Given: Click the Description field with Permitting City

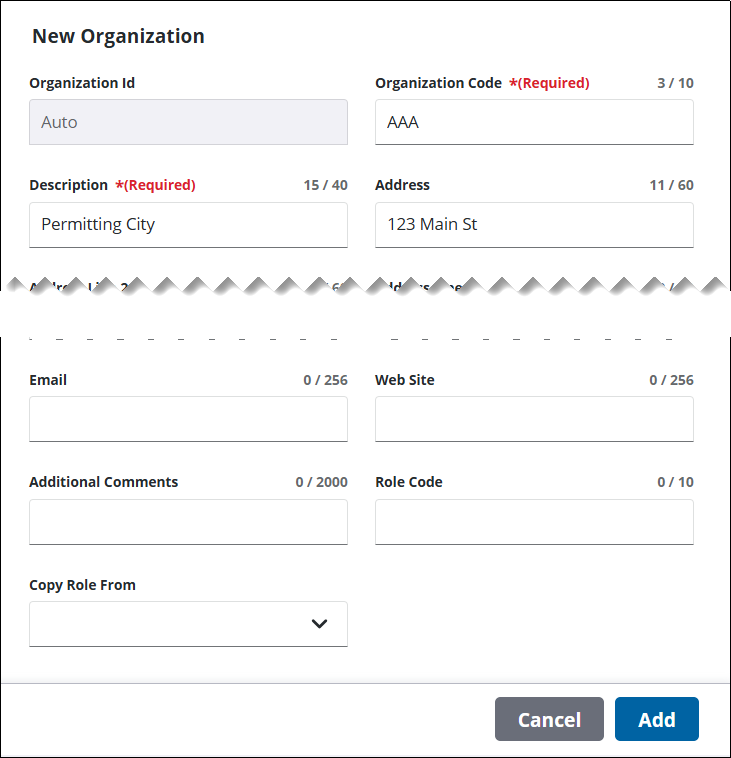Looking at the screenshot, I should point(188,224).
